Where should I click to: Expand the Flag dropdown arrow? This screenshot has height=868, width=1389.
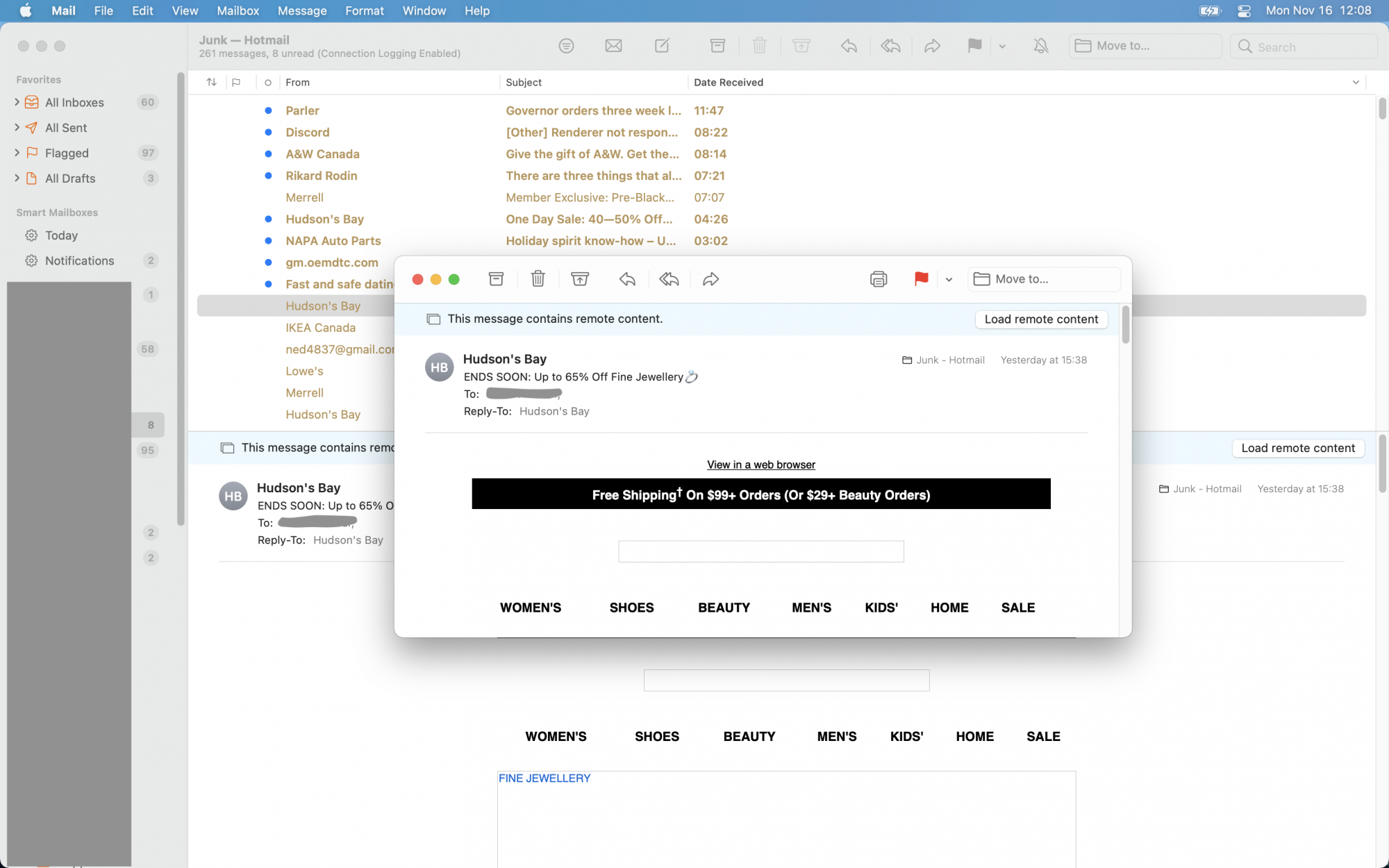coord(948,279)
